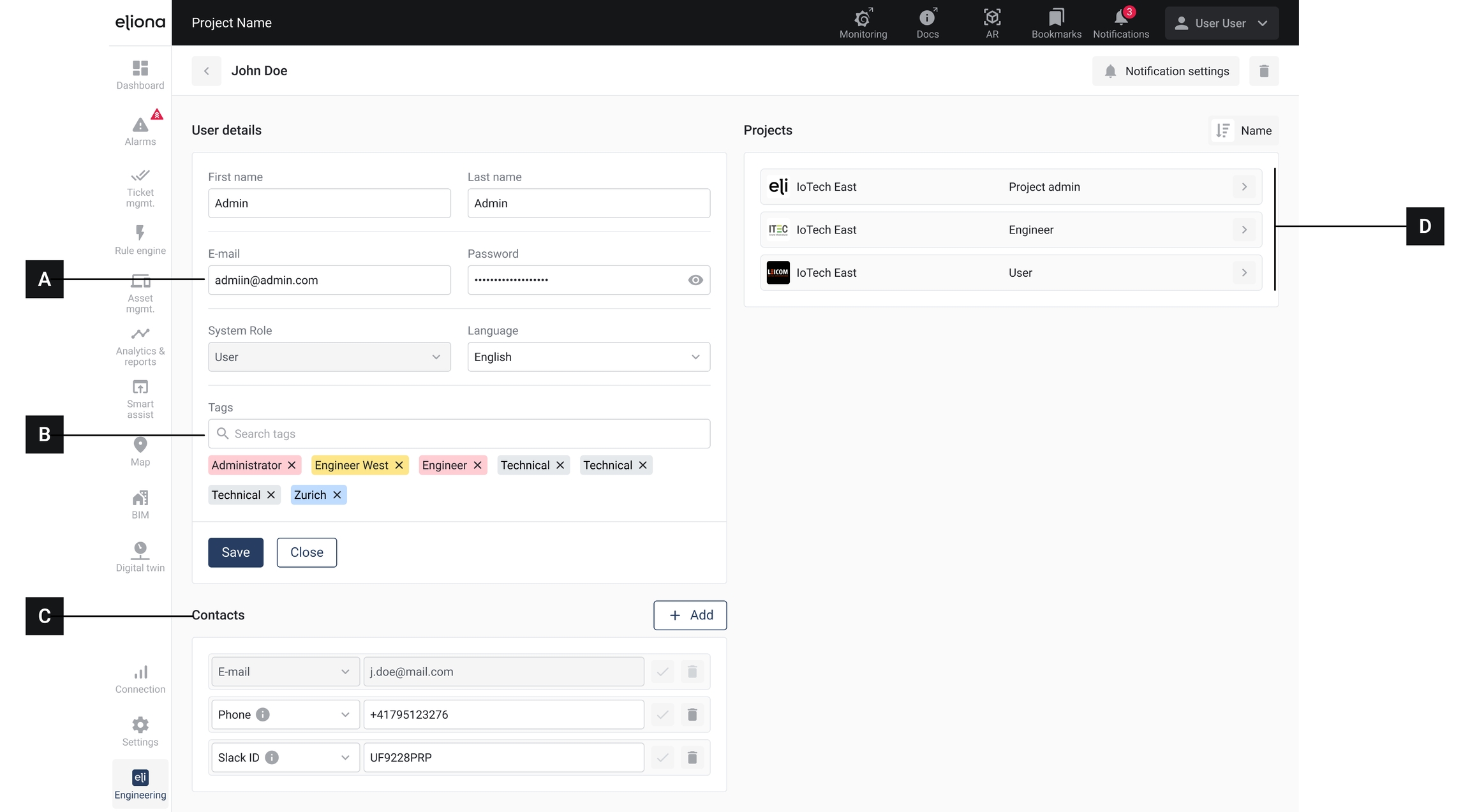Viewport: 1470px width, 812px height.
Task: Open Bookmarks from the top bar
Action: [x=1056, y=23]
